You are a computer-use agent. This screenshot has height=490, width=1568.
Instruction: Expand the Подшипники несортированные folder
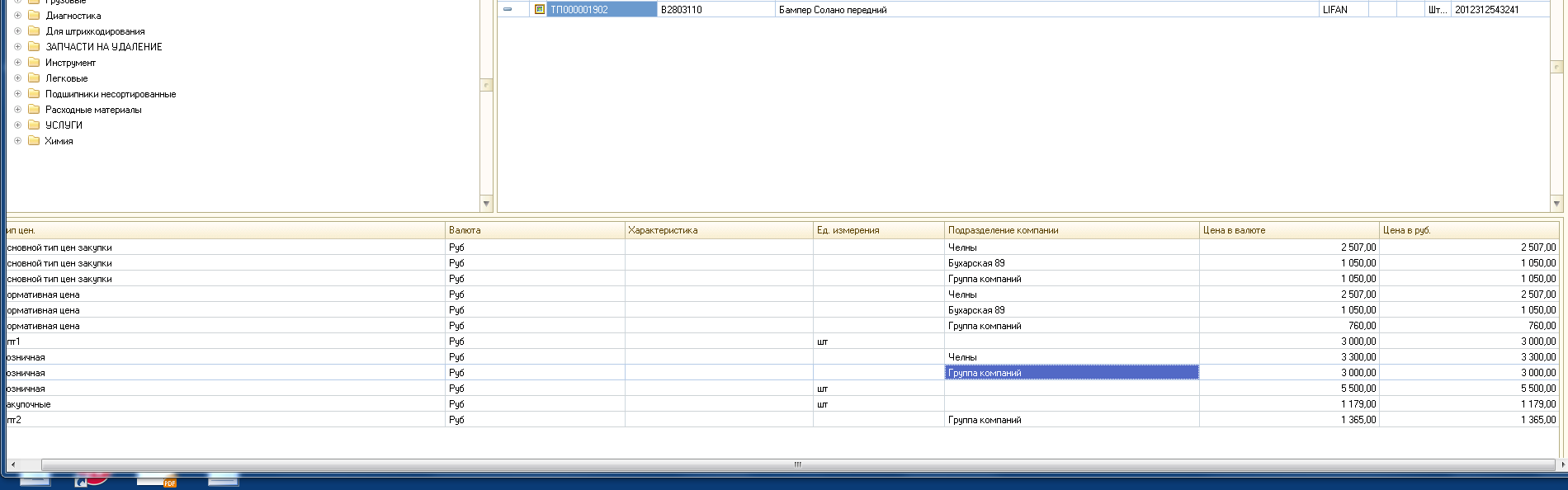pyautogui.click(x=17, y=94)
